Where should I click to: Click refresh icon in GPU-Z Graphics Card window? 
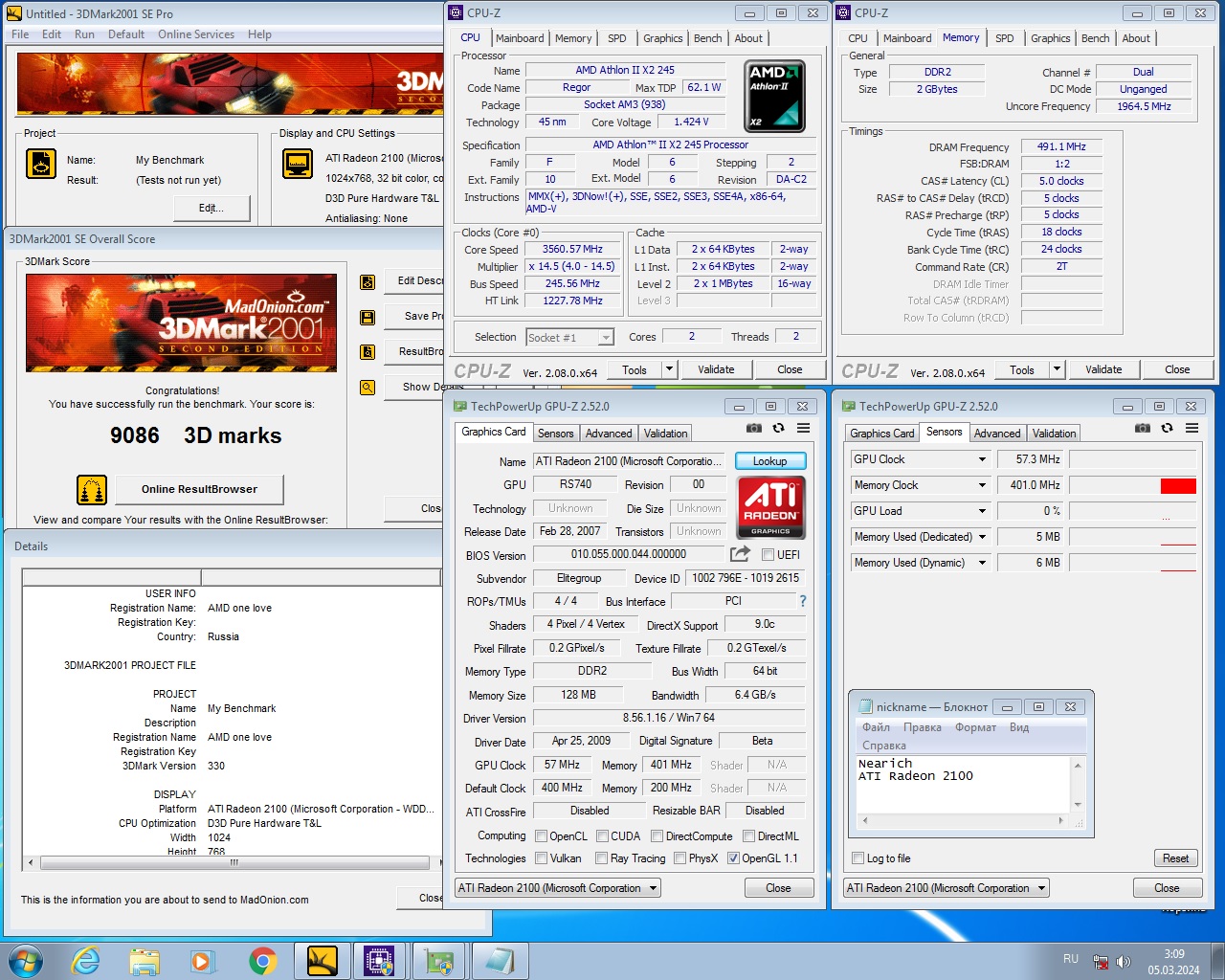[x=779, y=428]
